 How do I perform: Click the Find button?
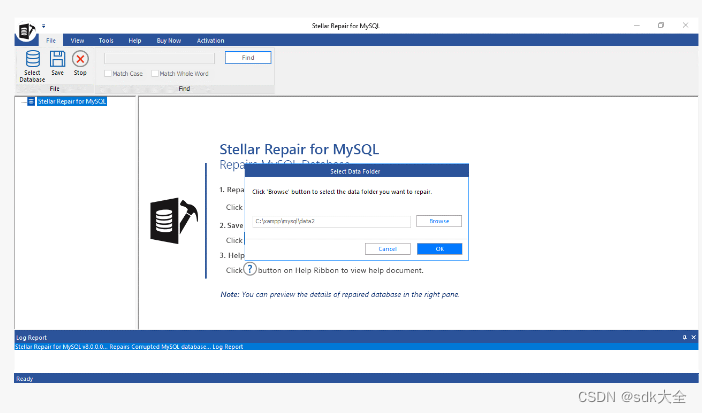pyautogui.click(x=248, y=58)
